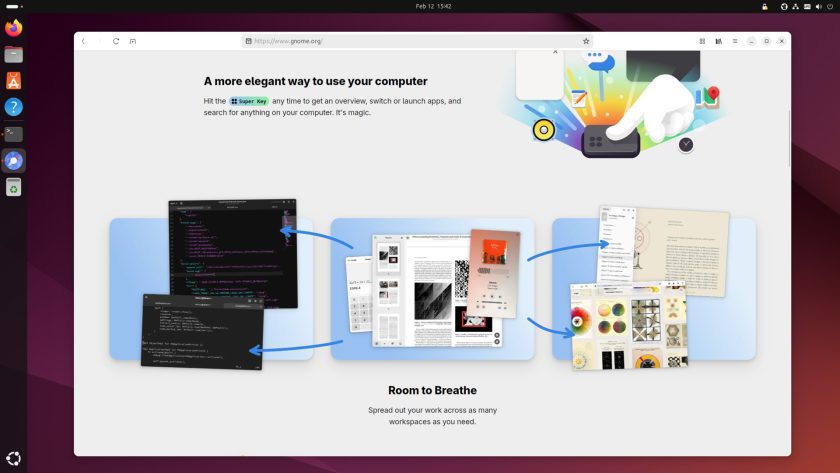Open the system menu via power icon
The image size is (840, 473).
pos(829,6)
